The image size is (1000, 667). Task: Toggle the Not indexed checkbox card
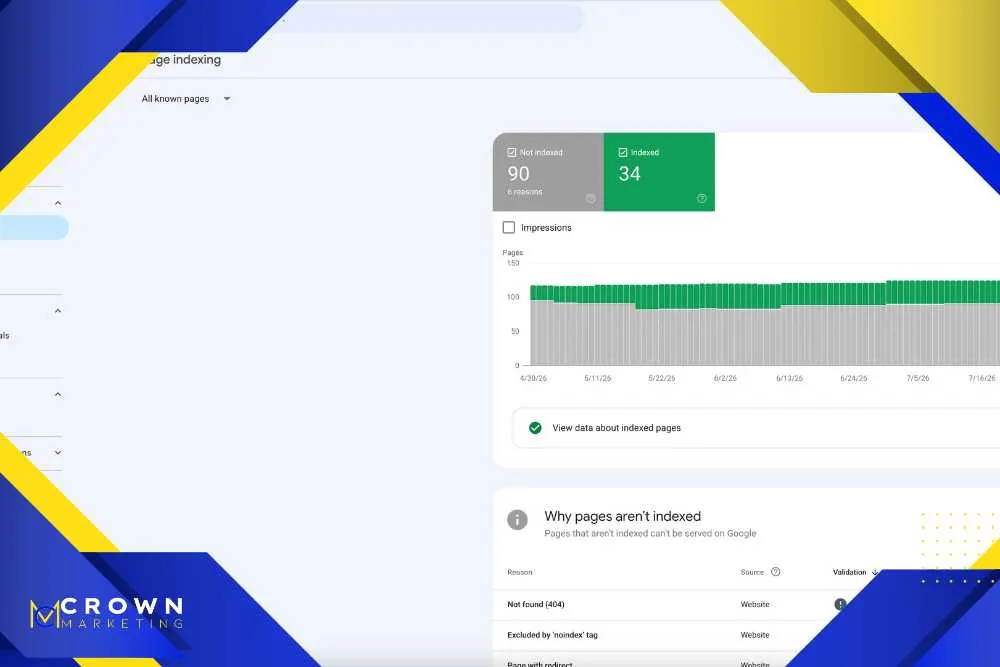point(548,172)
